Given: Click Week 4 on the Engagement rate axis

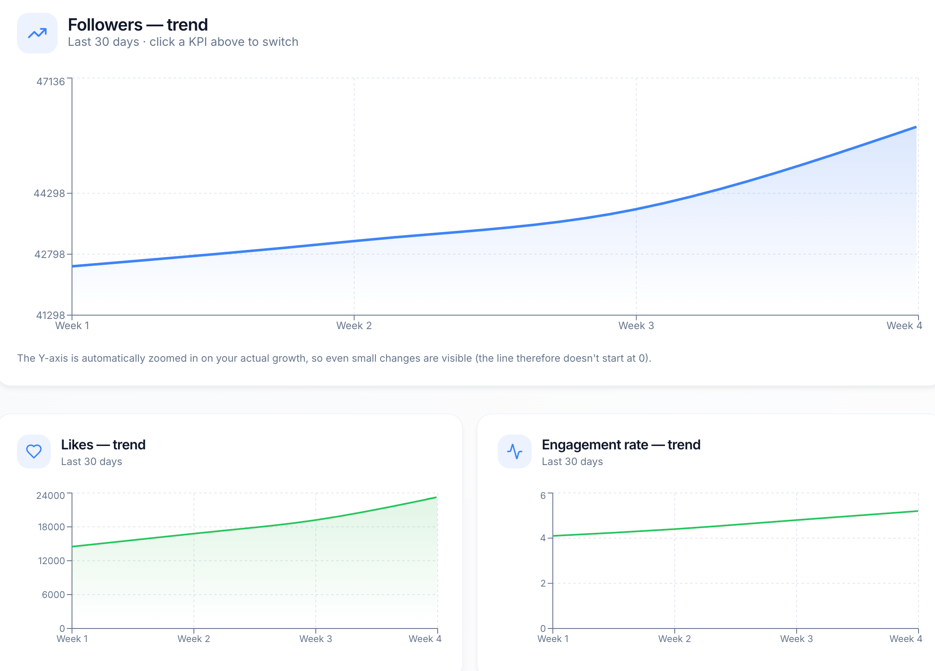Looking at the screenshot, I should (x=905, y=639).
